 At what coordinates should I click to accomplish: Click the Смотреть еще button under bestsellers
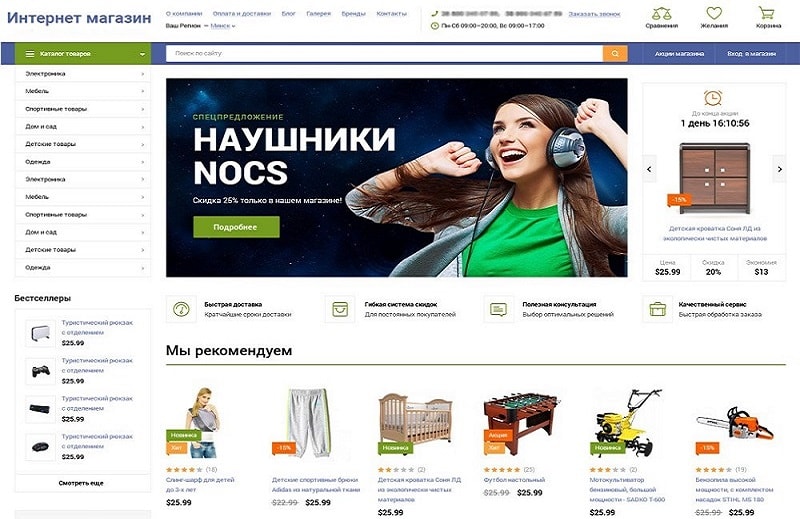click(83, 483)
